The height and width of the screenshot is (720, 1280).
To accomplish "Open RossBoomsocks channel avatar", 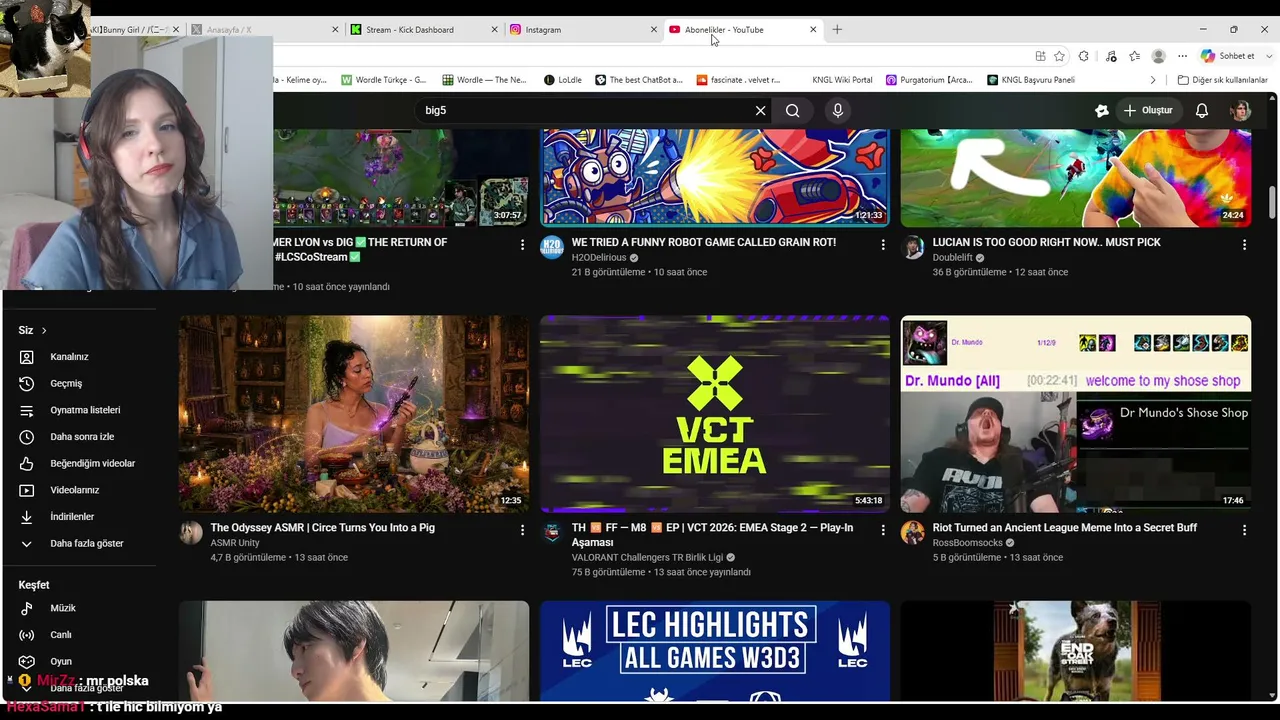I will coord(913,533).
